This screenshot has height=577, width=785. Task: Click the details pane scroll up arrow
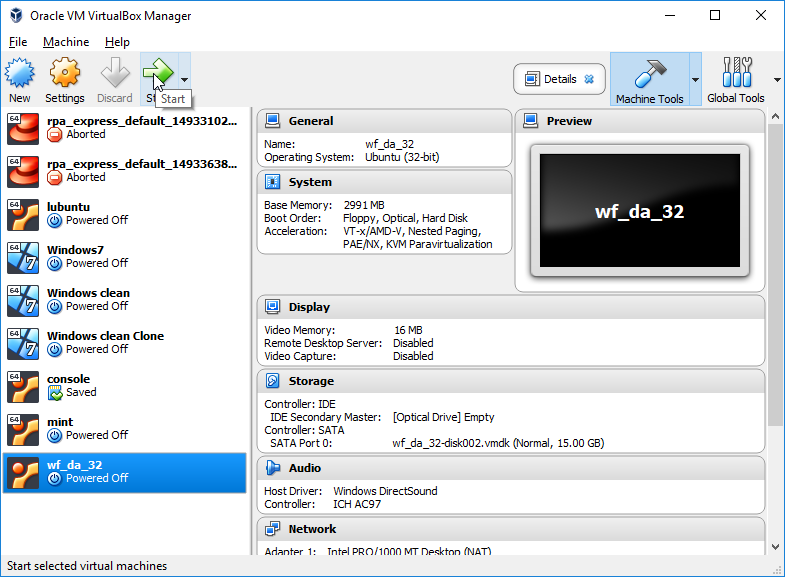pyautogui.click(x=775, y=116)
